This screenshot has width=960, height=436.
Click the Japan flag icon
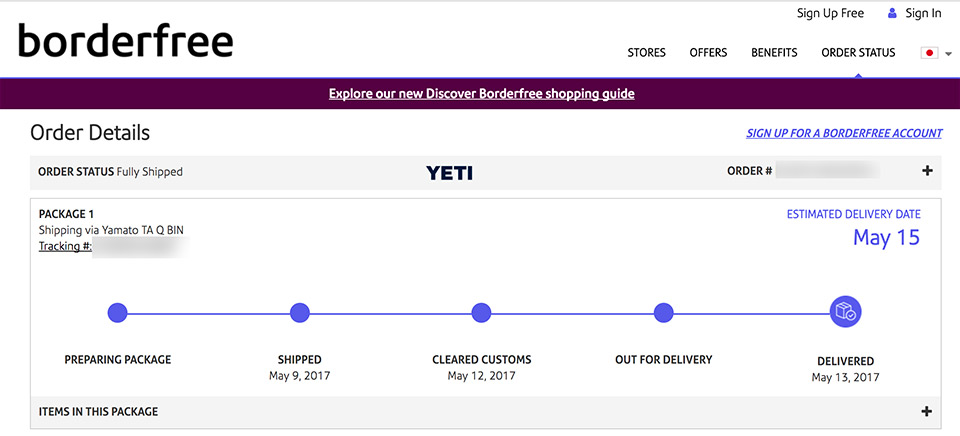[x=929, y=53]
